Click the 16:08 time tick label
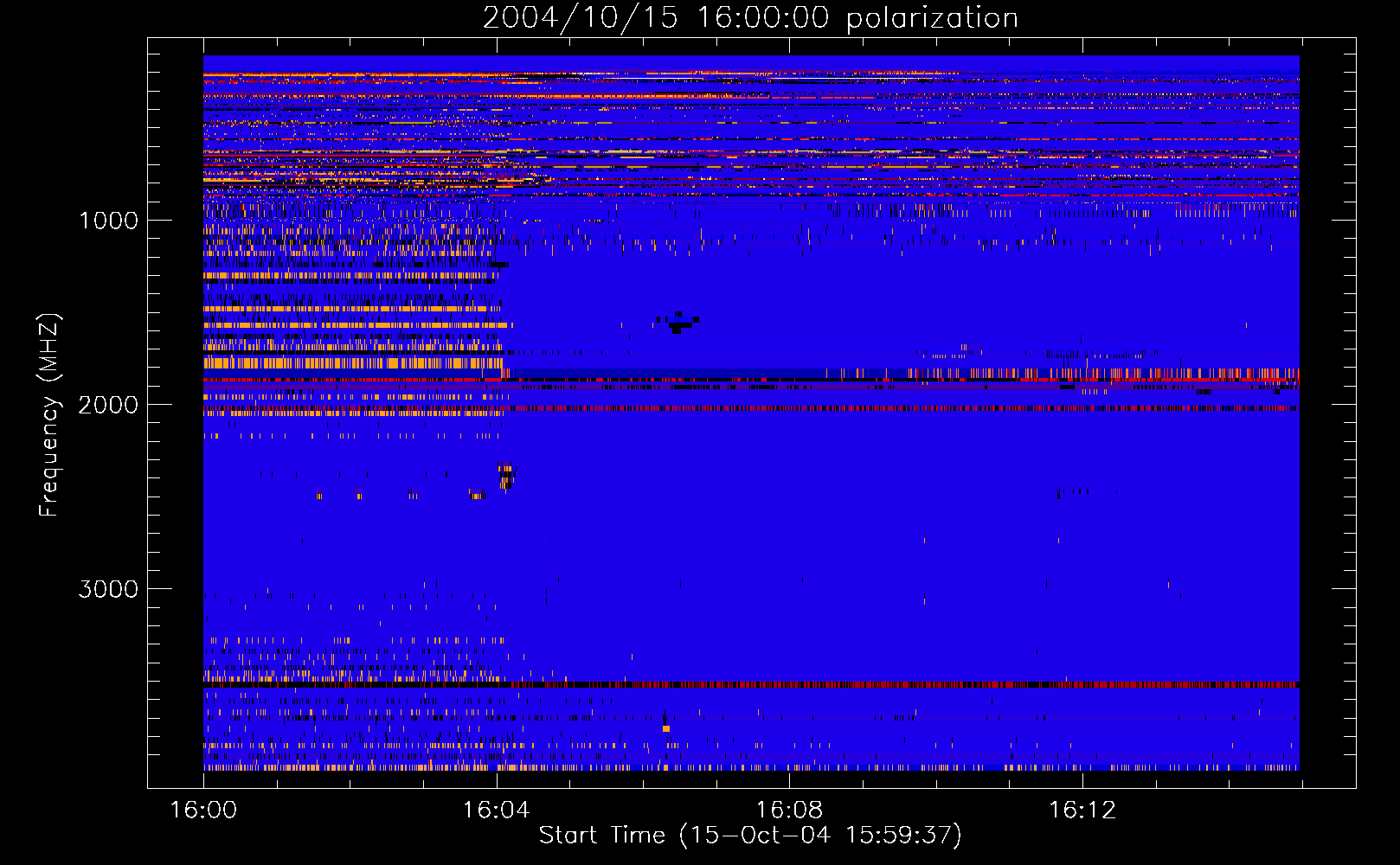Image resolution: width=1400 pixels, height=865 pixels. [x=789, y=811]
